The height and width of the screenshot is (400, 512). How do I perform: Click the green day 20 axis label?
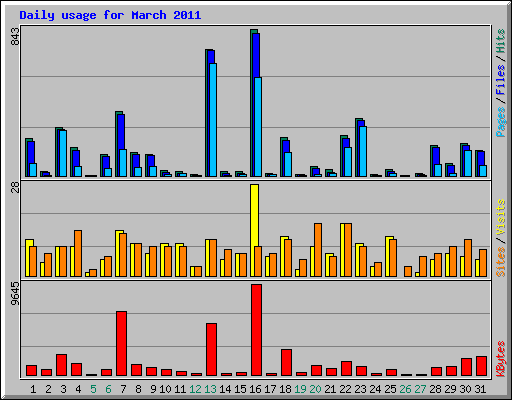pyautogui.click(x=315, y=389)
